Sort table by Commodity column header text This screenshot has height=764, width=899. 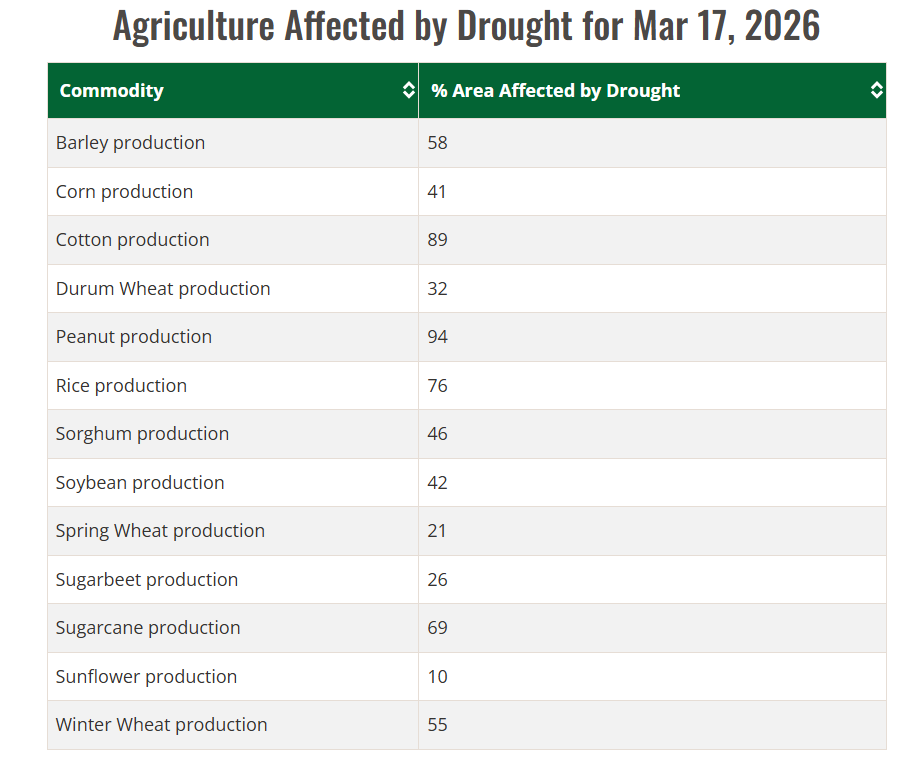(111, 91)
